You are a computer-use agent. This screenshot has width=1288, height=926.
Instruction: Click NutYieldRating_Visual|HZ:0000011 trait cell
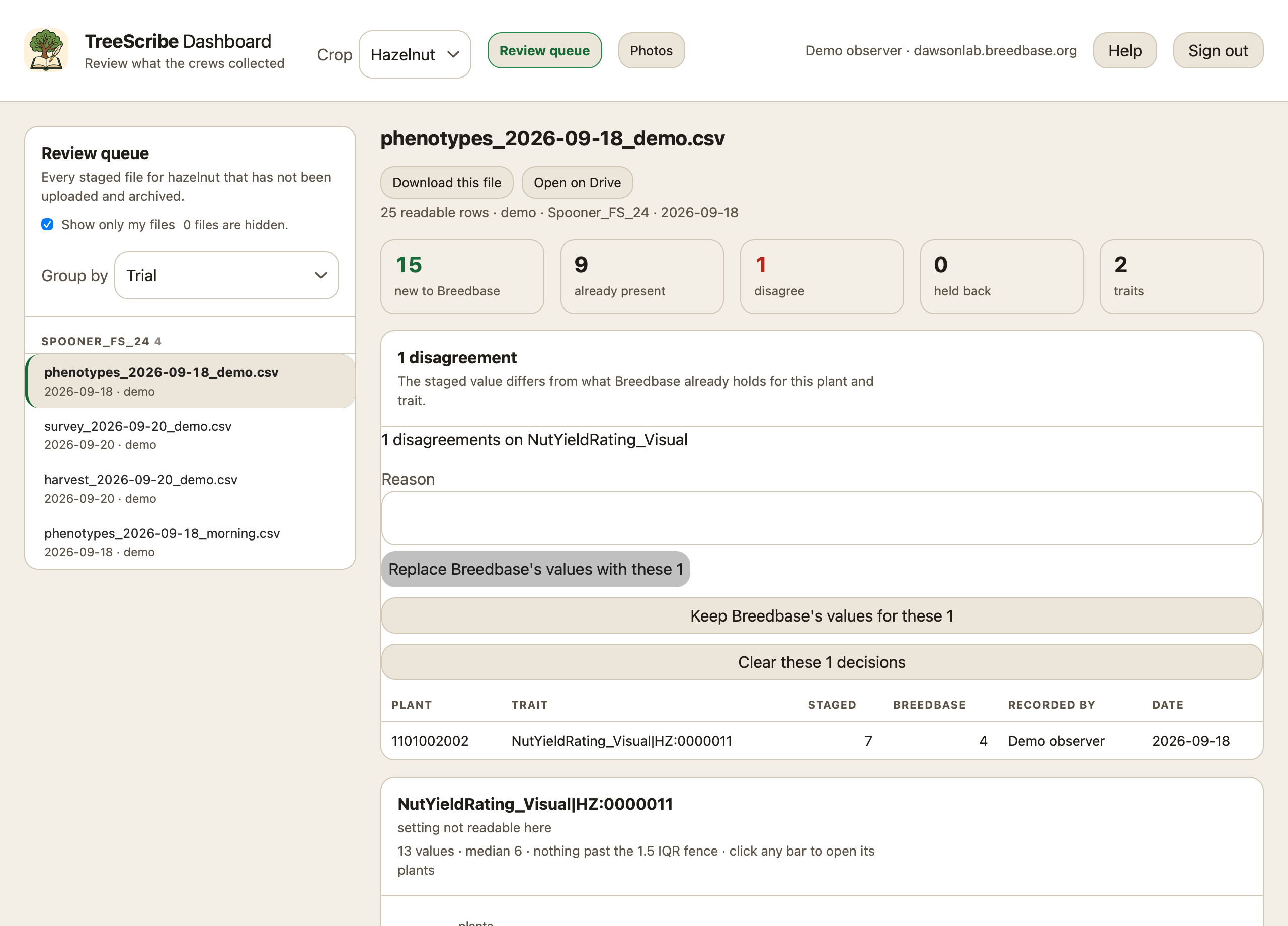pyautogui.click(x=622, y=741)
